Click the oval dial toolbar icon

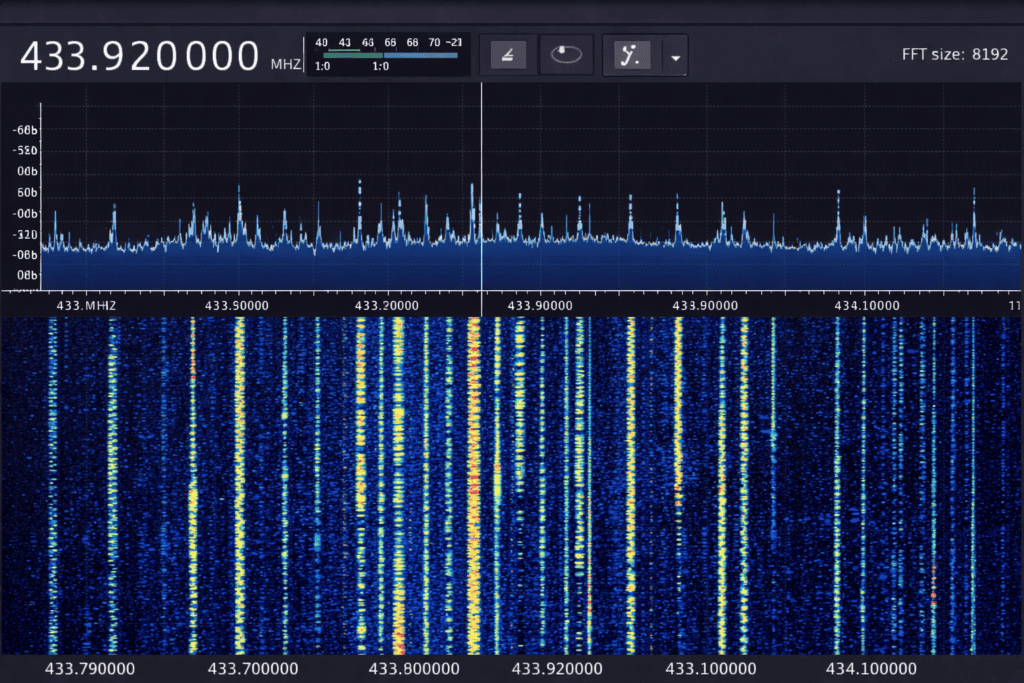tap(566, 55)
